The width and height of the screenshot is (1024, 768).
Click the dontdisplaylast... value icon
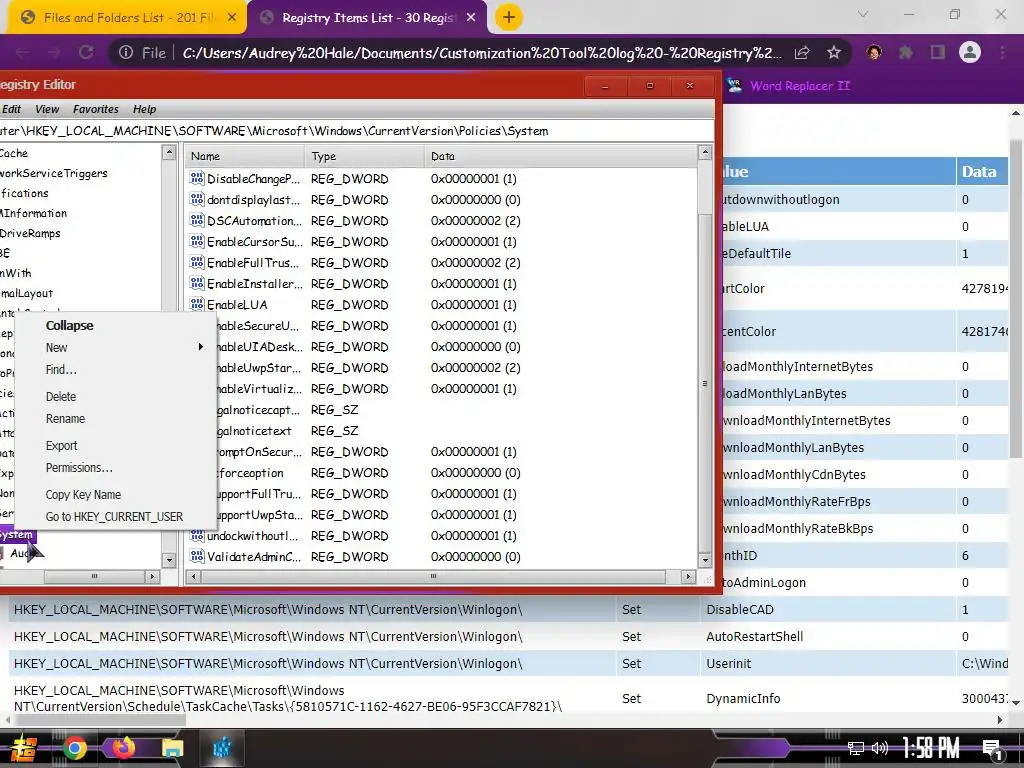click(197, 199)
